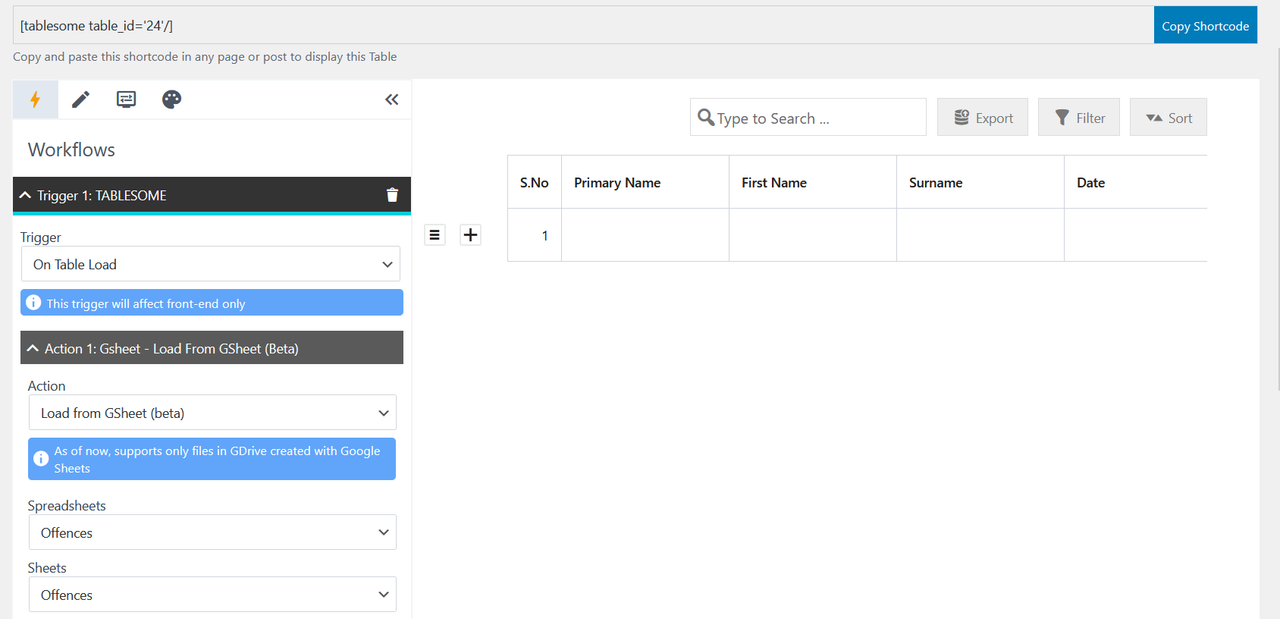Open the On Table Load trigger dropdown
This screenshot has height=619, width=1280.
click(210, 264)
